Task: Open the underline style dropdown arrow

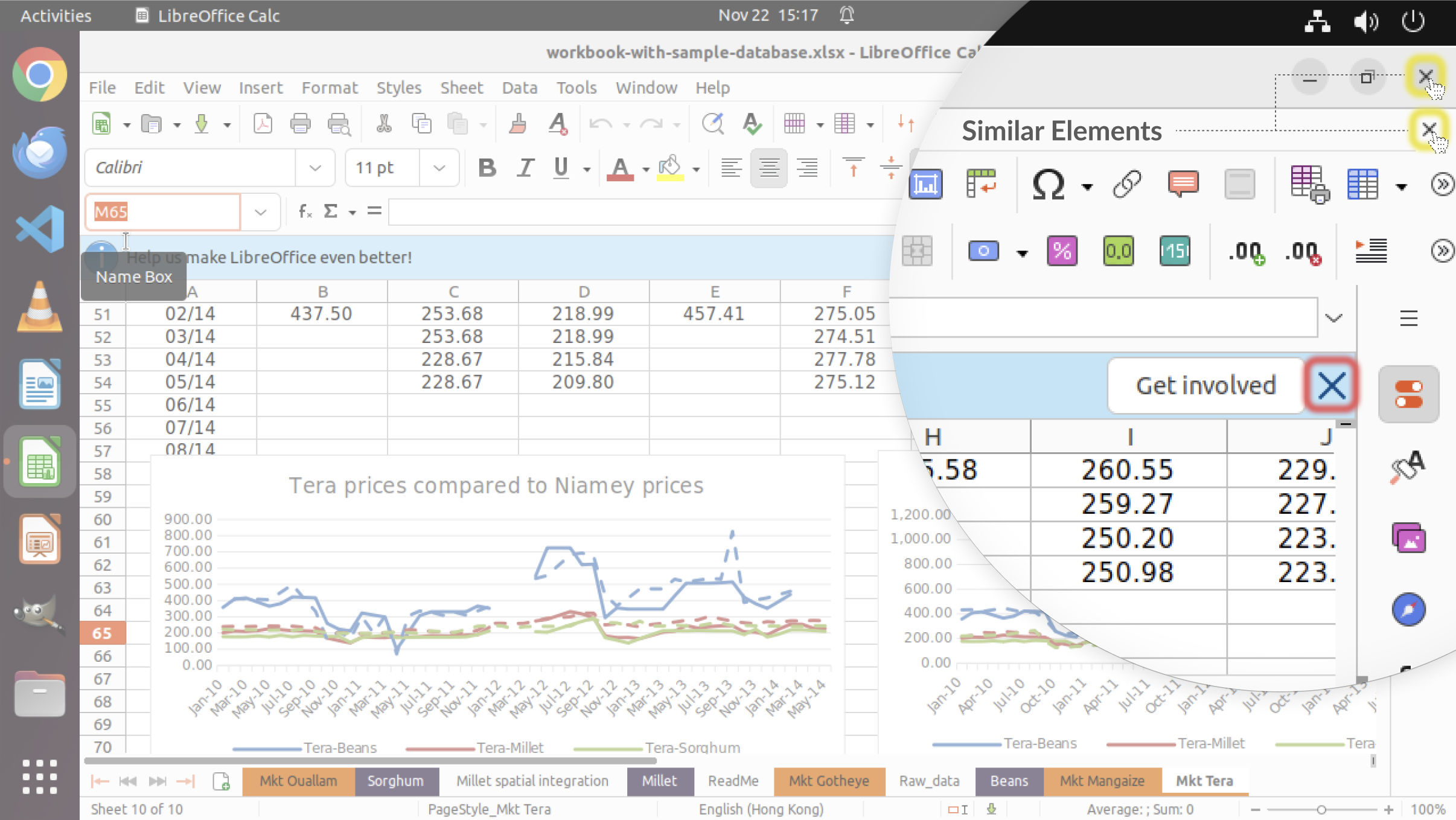Action: (586, 169)
